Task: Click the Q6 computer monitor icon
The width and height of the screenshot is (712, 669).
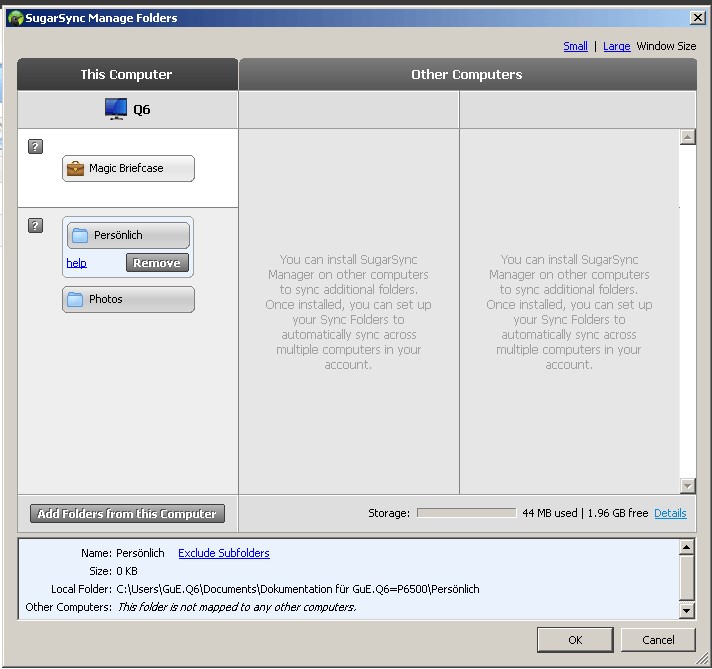Action: pyautogui.click(x=116, y=109)
